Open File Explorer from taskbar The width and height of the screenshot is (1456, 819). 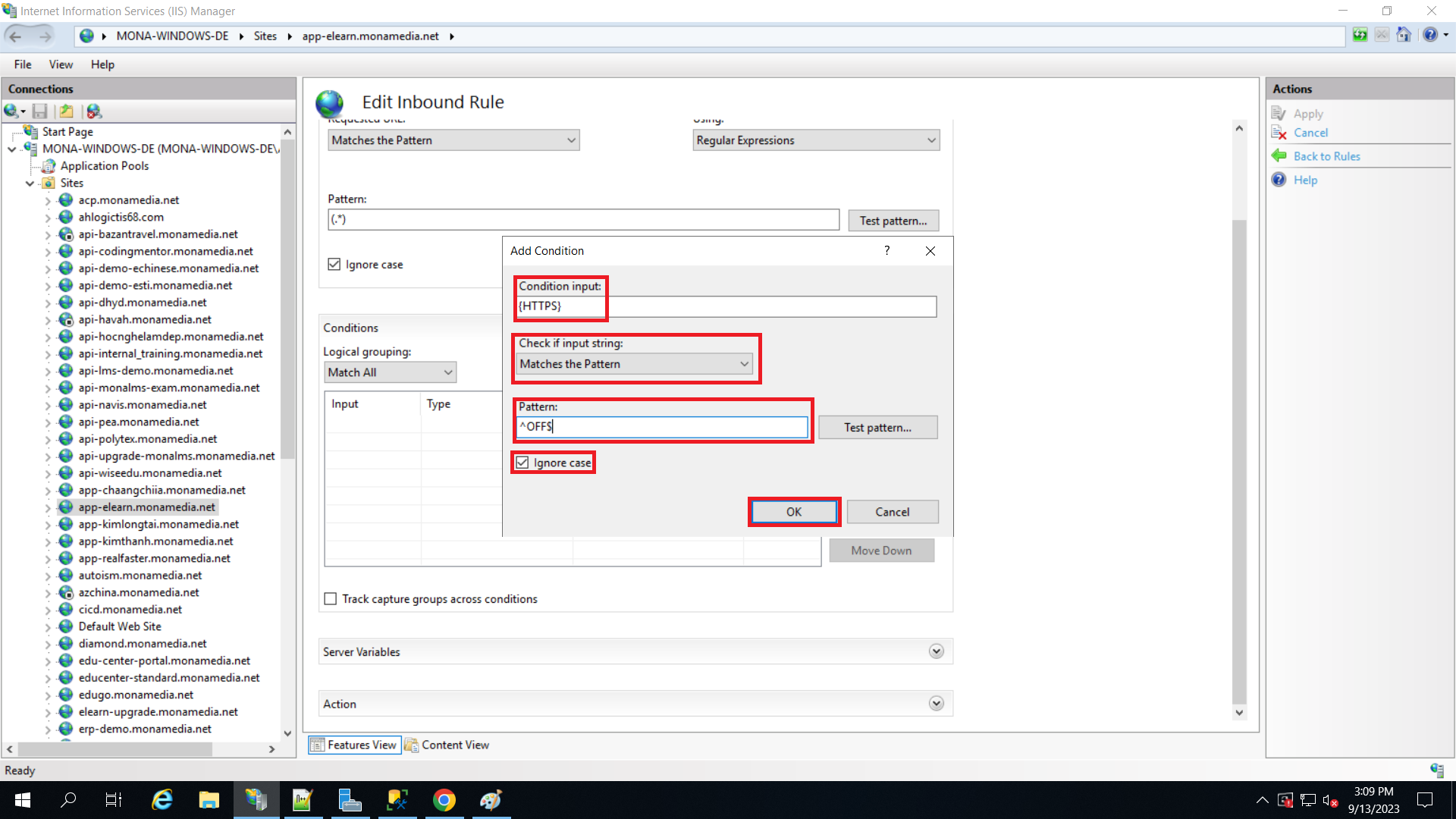pos(209,800)
